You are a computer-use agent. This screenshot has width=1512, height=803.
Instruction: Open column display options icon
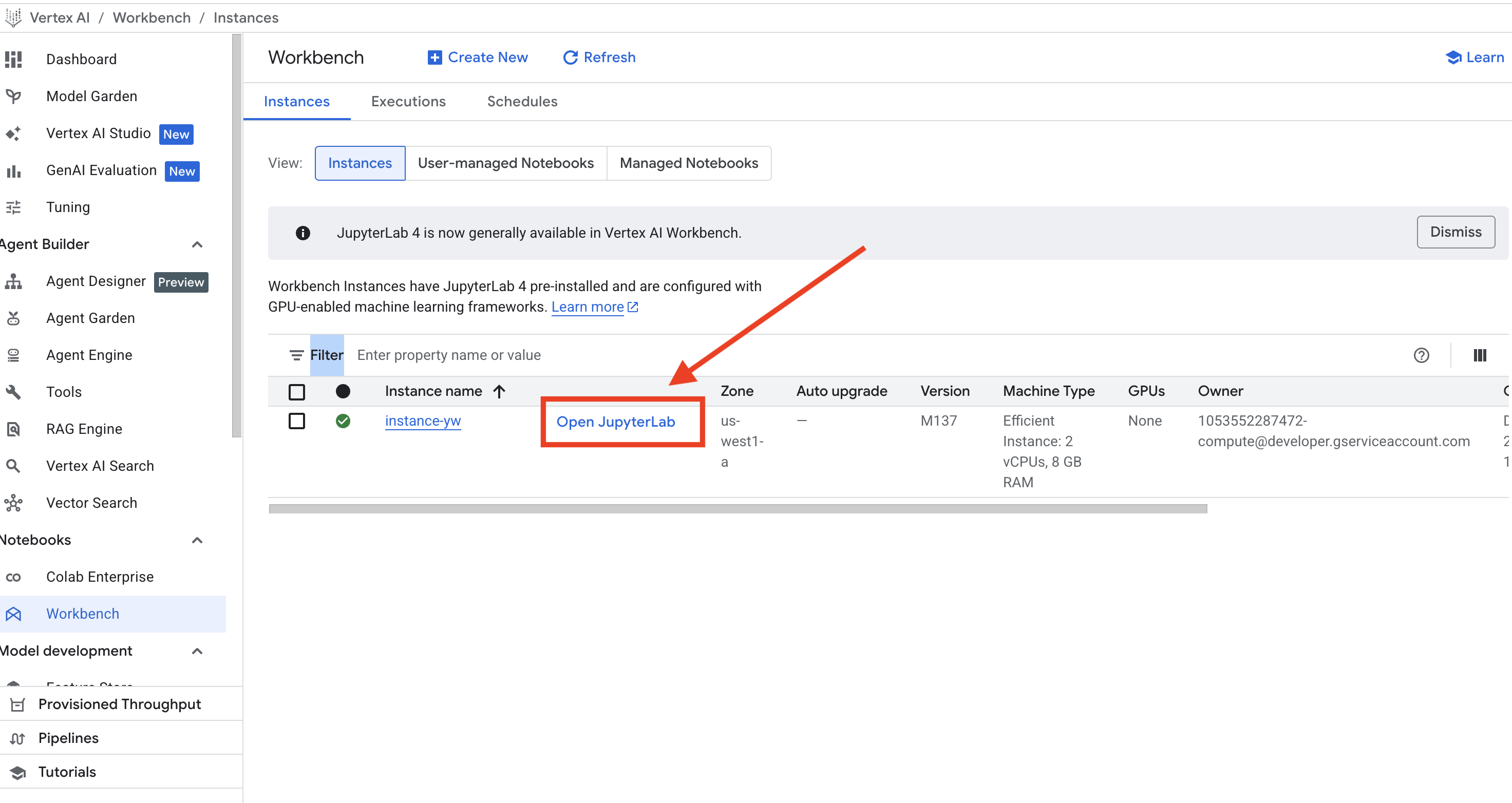click(x=1479, y=355)
